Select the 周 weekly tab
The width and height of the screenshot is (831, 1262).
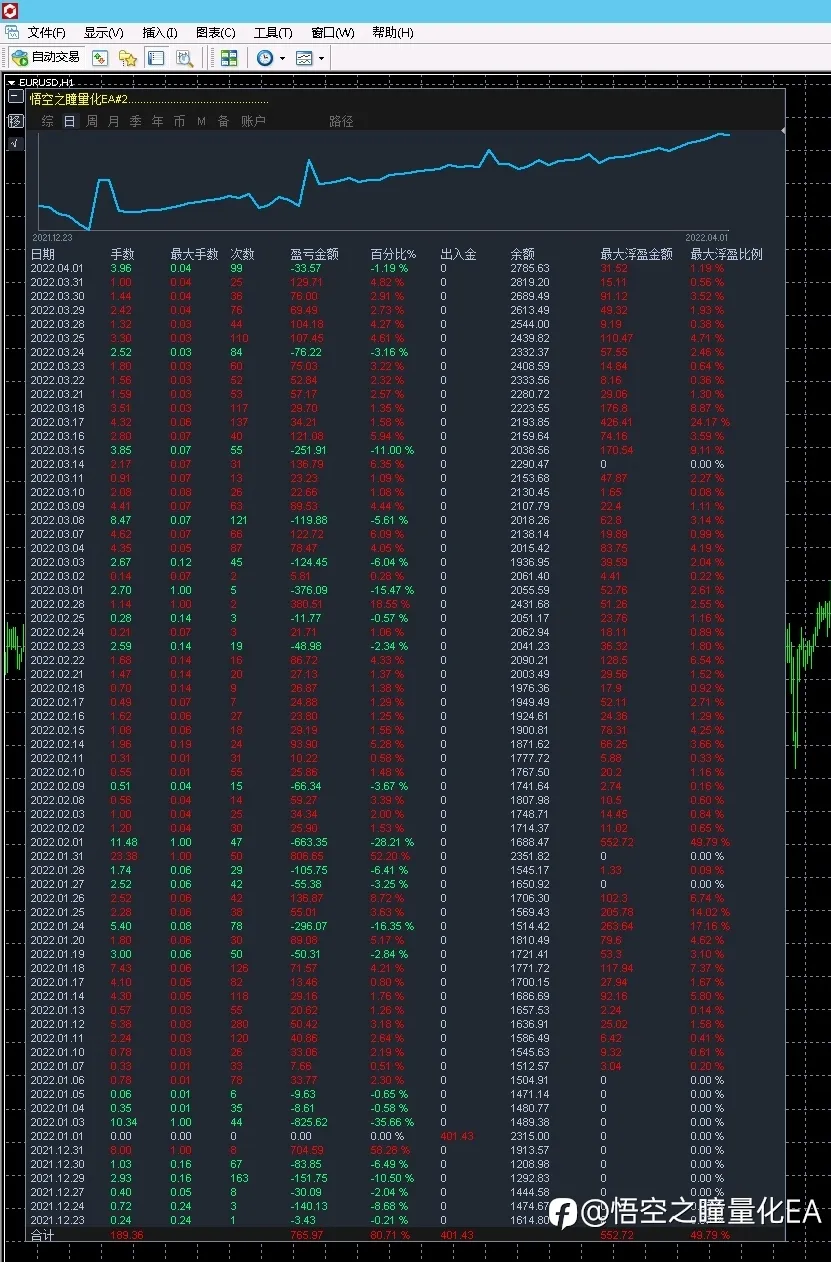[92, 121]
